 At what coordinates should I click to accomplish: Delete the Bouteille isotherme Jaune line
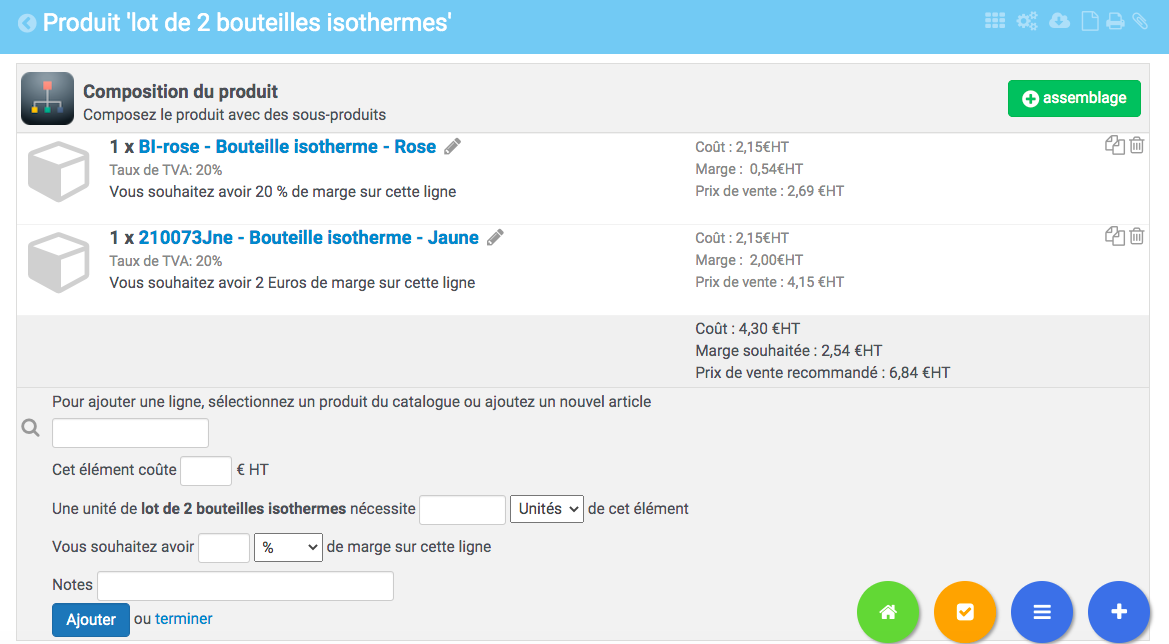[1136, 236]
